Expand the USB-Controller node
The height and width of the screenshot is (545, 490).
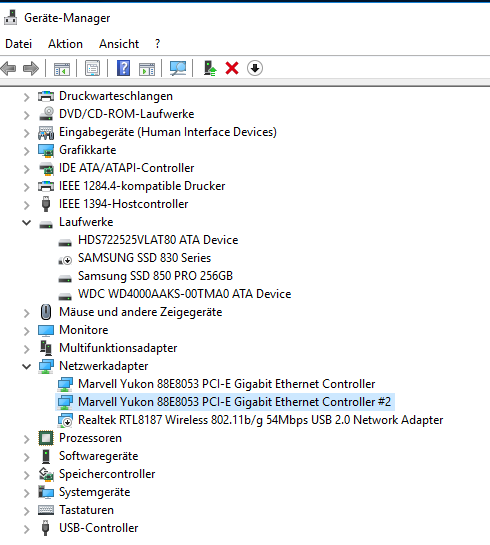(x=26, y=529)
